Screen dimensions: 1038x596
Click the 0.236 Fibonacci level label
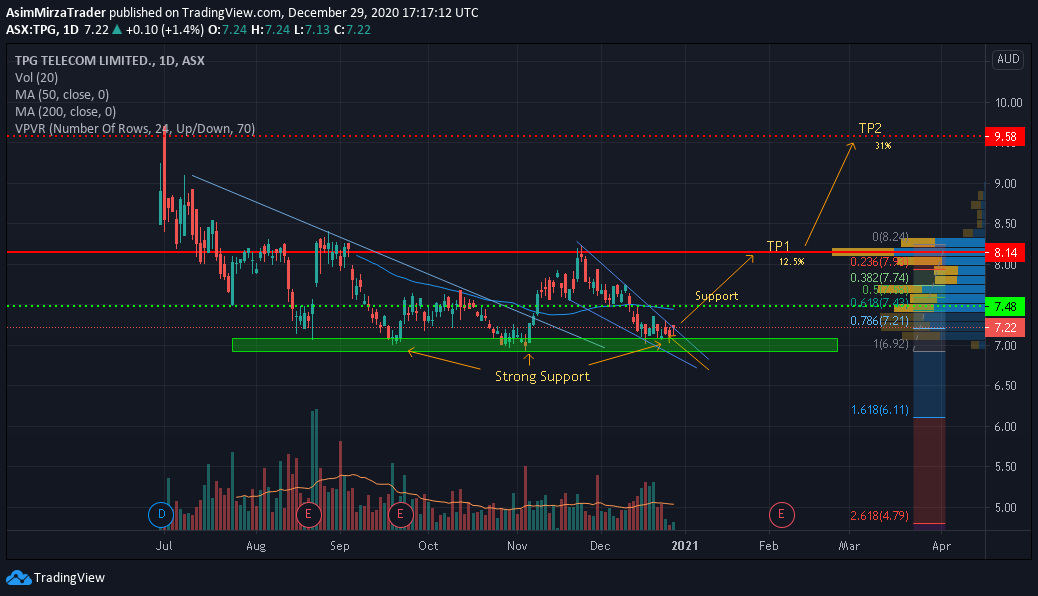(879, 262)
